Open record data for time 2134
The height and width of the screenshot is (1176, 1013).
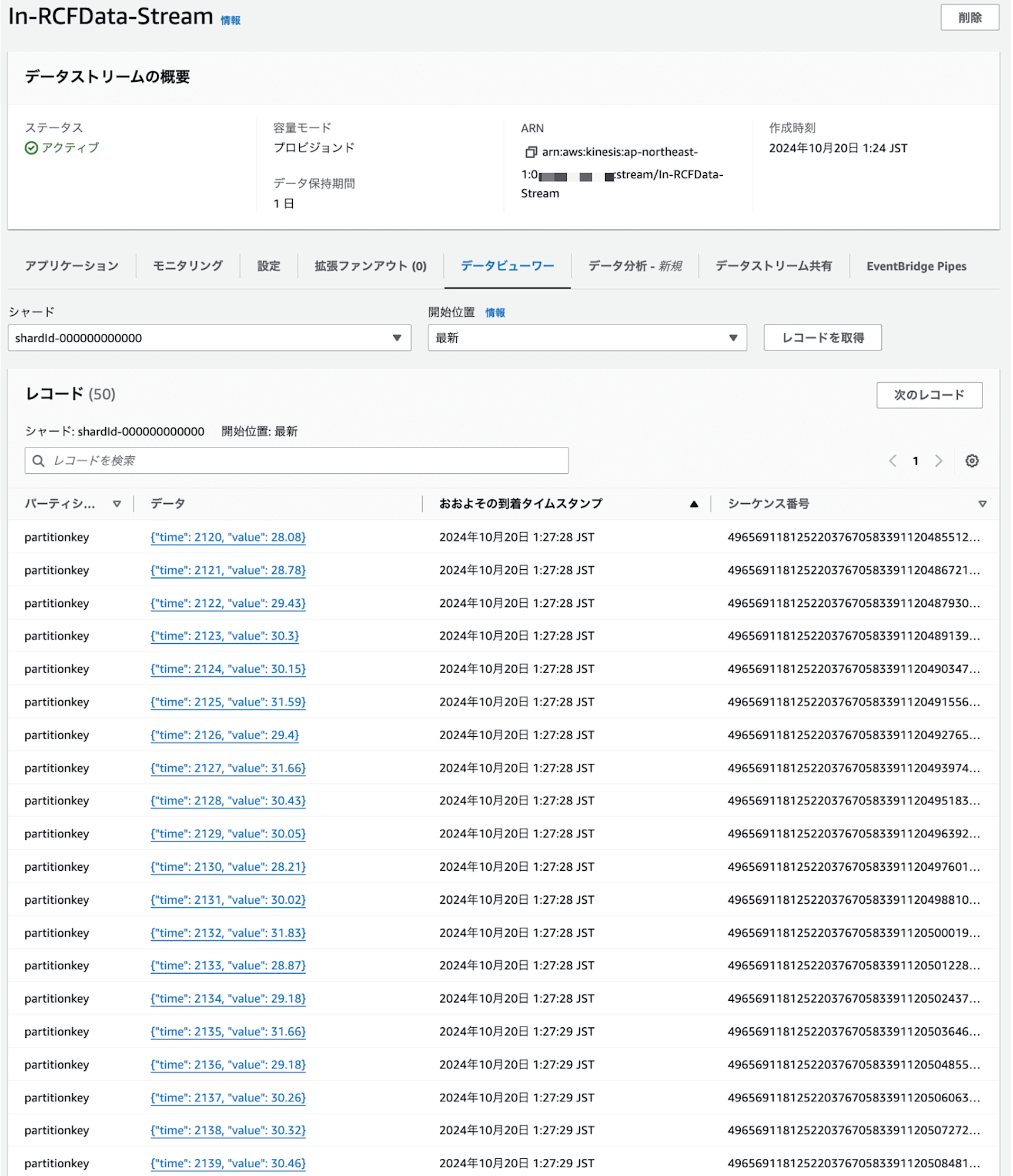click(228, 1000)
